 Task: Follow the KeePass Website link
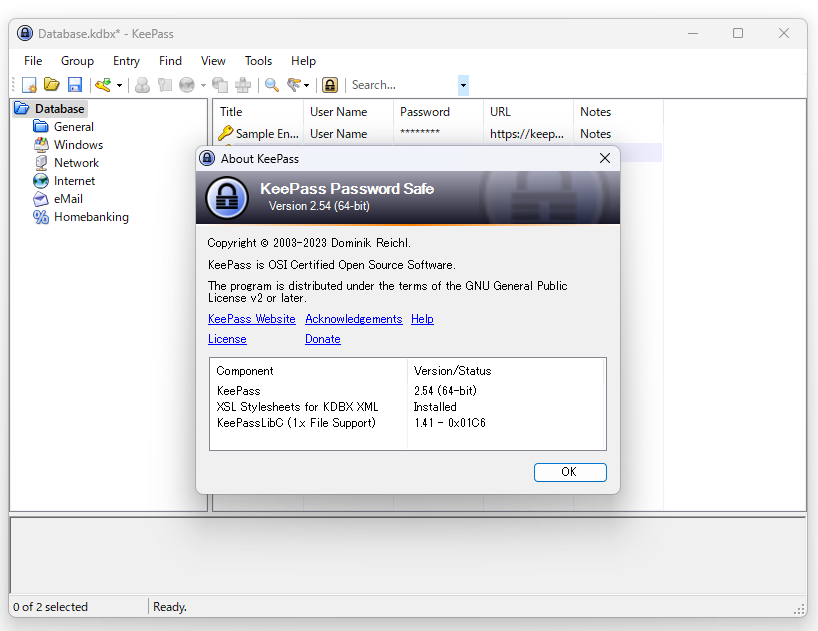pyautogui.click(x=251, y=318)
